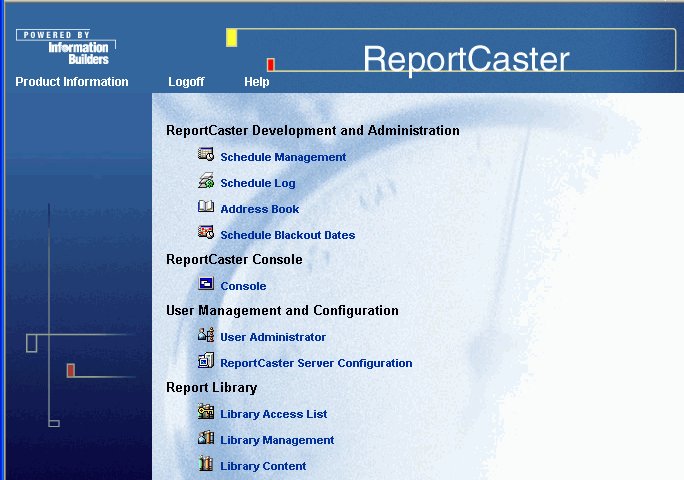The height and width of the screenshot is (480, 684).
Task: Open the Library Content link
Action: tap(263, 466)
